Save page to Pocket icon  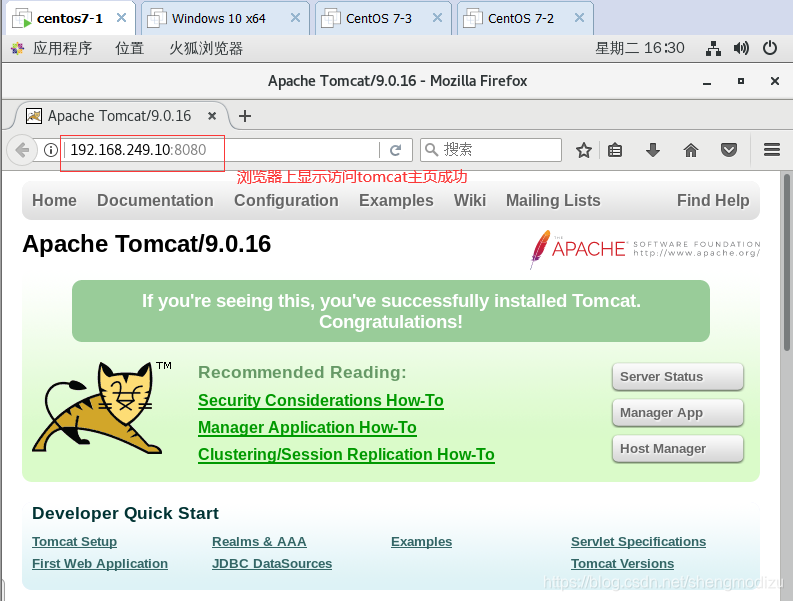[729, 150]
